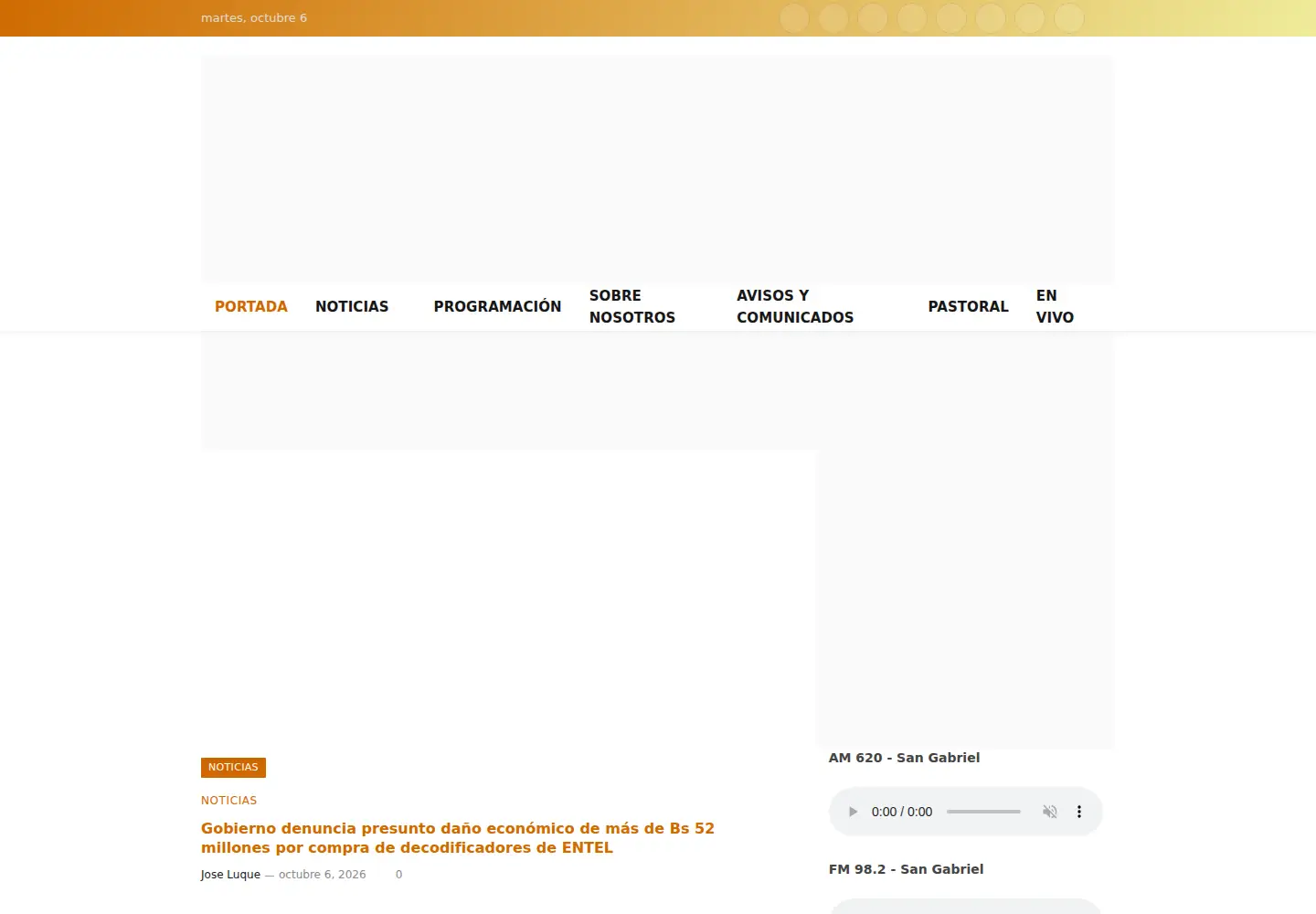Select PROGRAMACIÓN in the navigation bar
1316x914 pixels.
[497, 307]
